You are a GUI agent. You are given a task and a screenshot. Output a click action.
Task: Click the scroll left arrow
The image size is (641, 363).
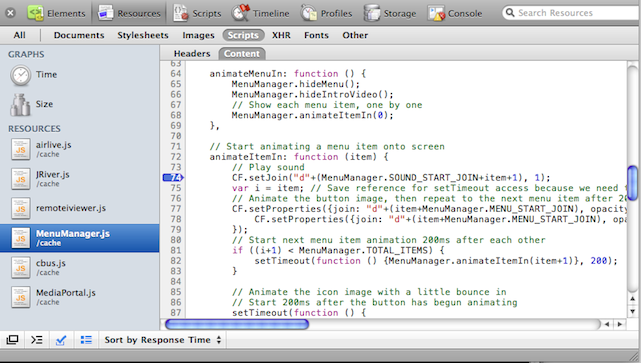(607, 324)
